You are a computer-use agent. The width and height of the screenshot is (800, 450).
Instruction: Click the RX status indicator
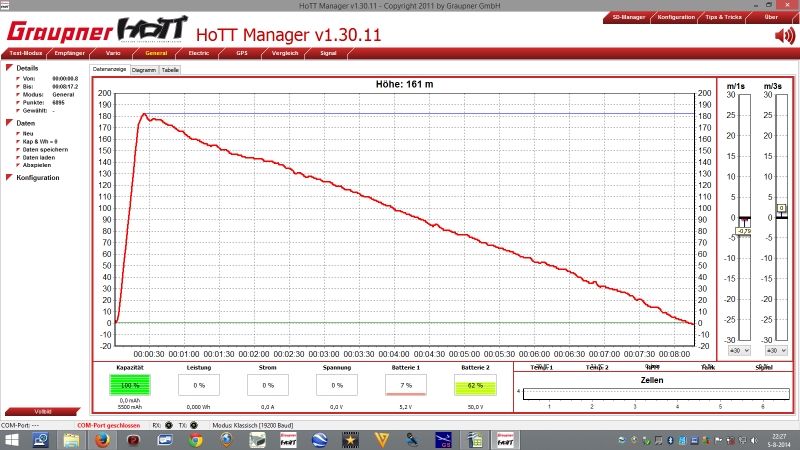coord(168,425)
